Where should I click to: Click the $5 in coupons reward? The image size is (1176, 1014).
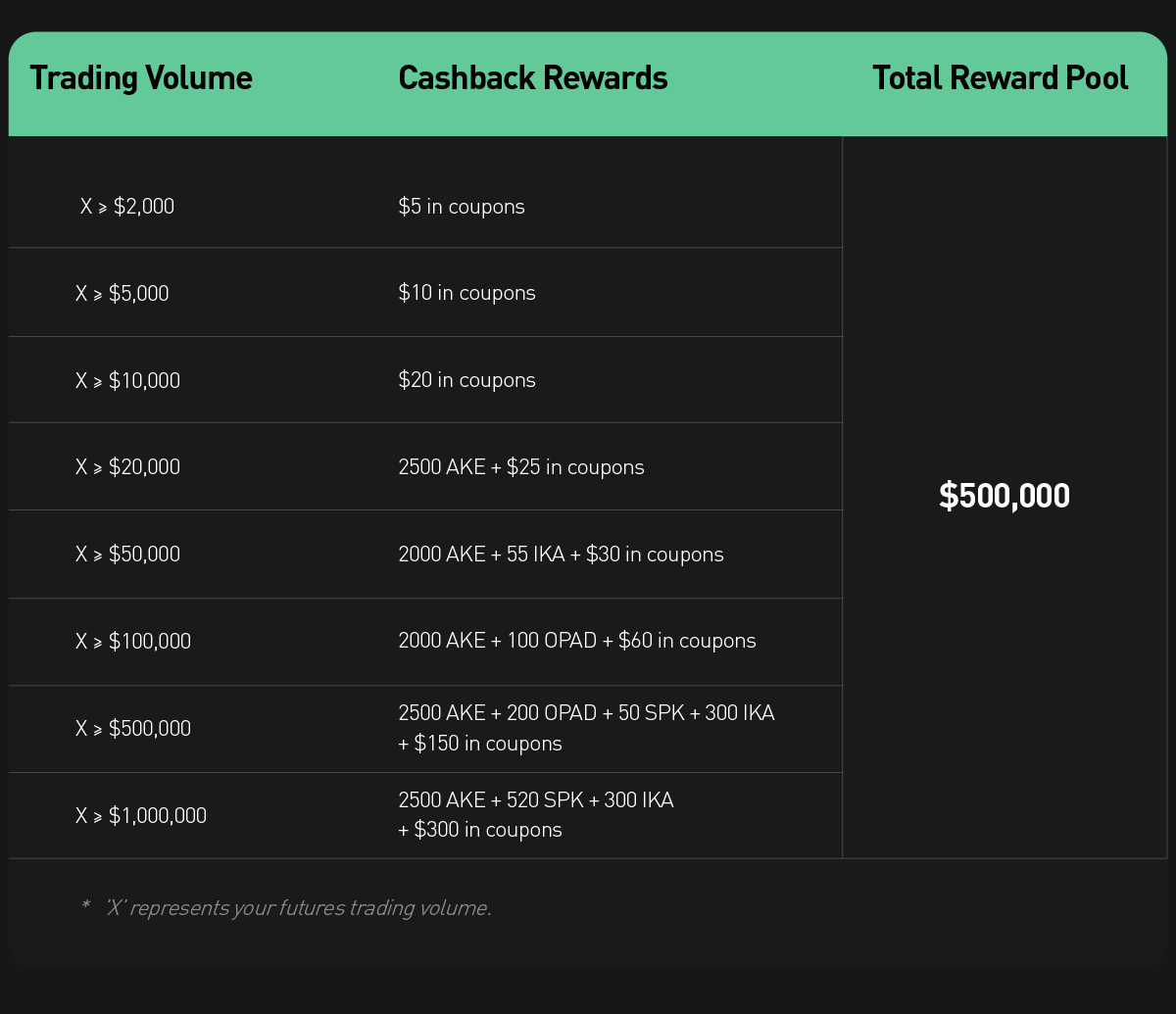click(462, 207)
